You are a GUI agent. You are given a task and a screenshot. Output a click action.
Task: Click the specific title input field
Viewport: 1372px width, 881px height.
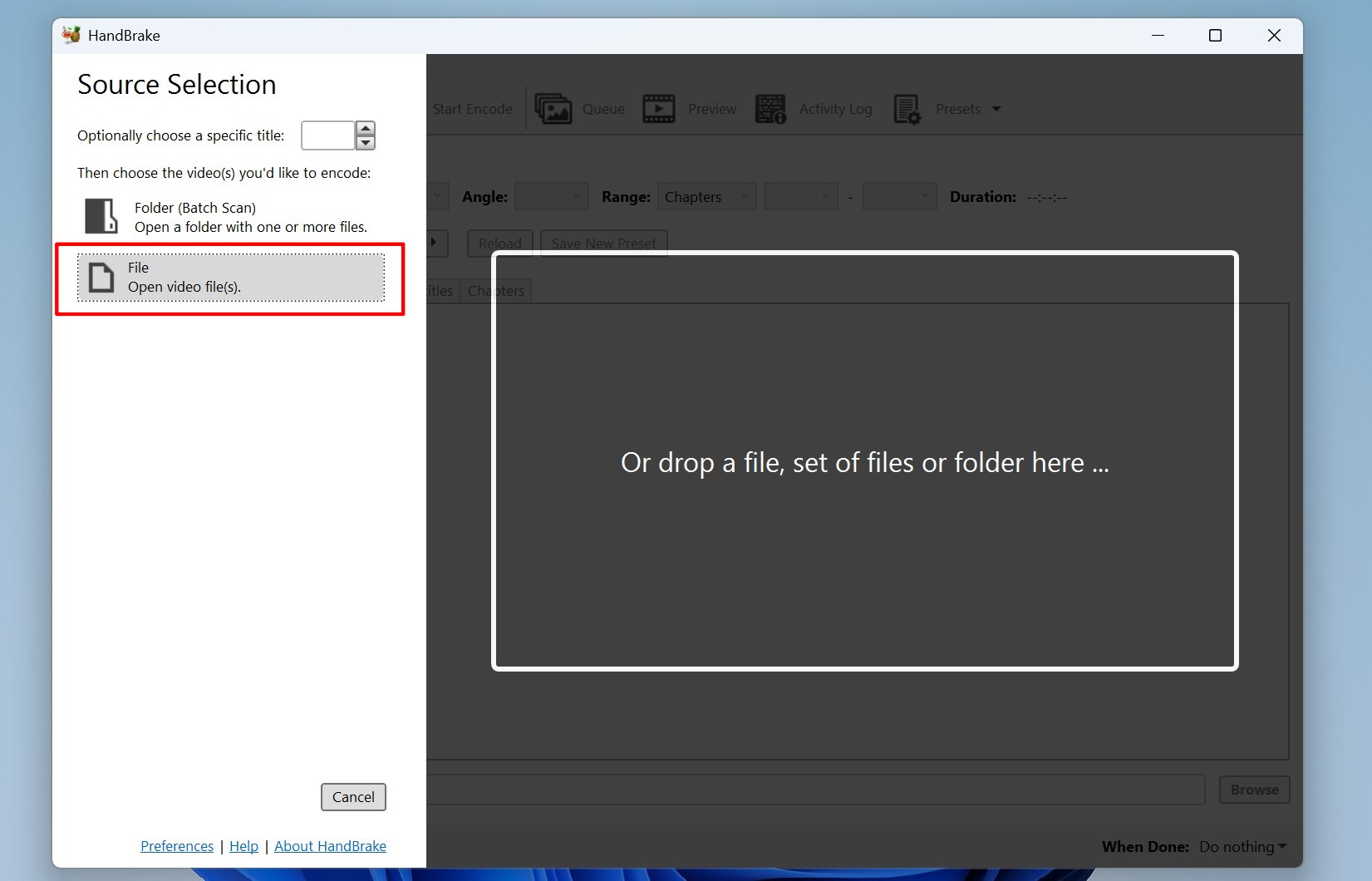click(328, 135)
